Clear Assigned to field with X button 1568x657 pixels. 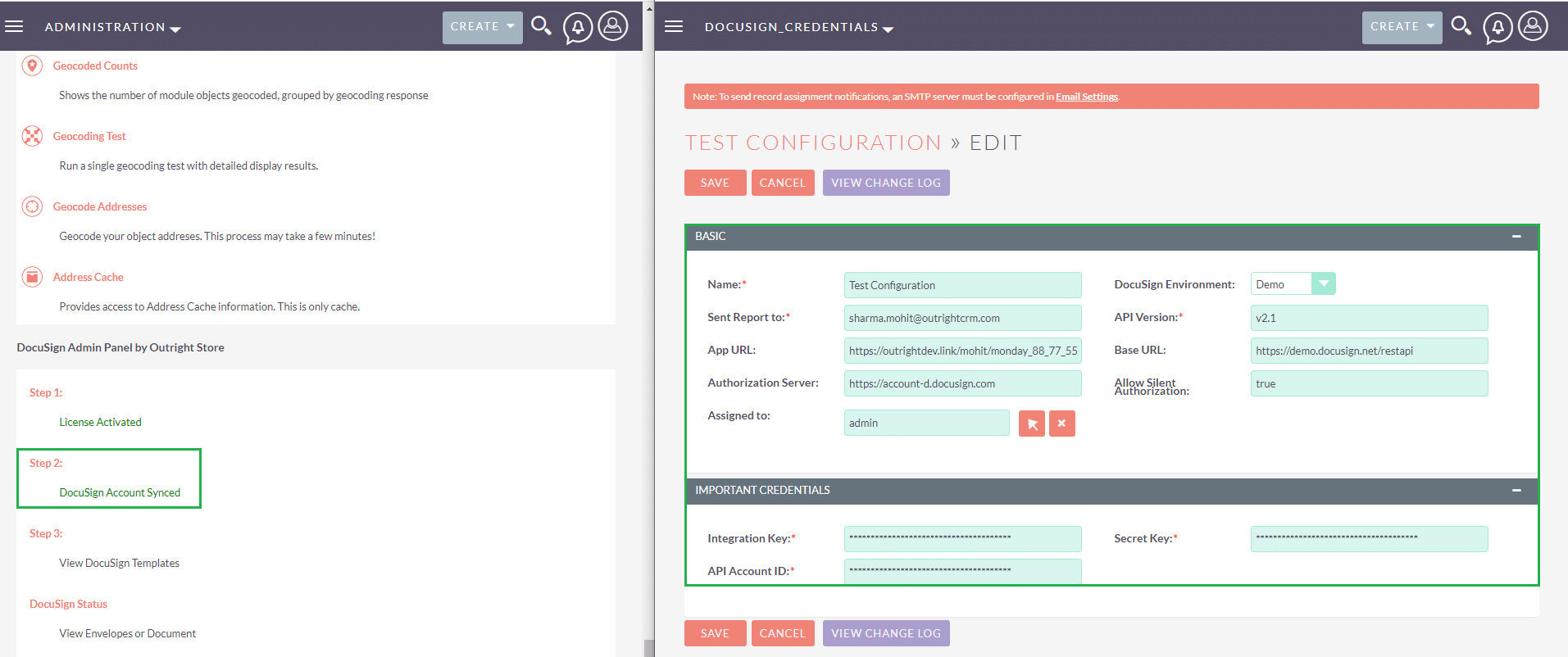coord(1061,424)
